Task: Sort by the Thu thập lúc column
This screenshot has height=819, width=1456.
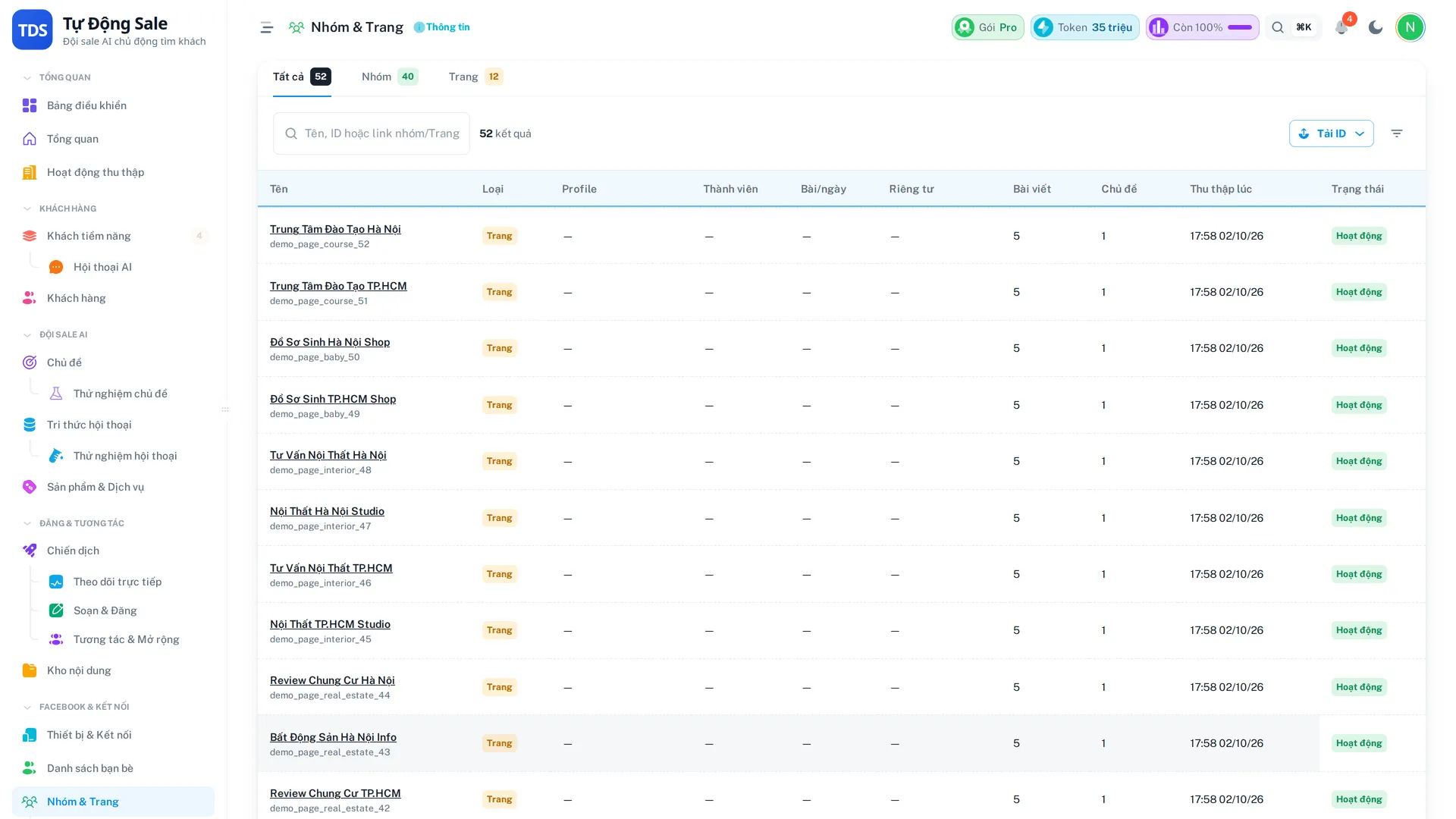Action: pyautogui.click(x=1221, y=189)
